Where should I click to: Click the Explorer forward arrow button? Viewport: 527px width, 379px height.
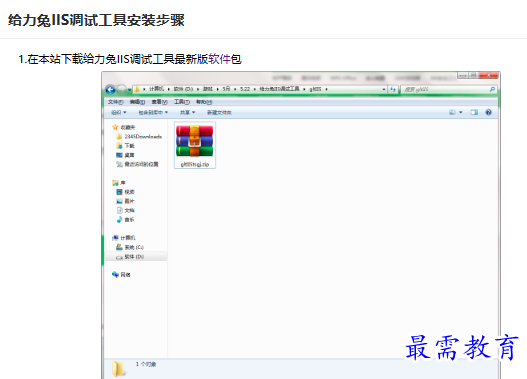tap(121, 89)
